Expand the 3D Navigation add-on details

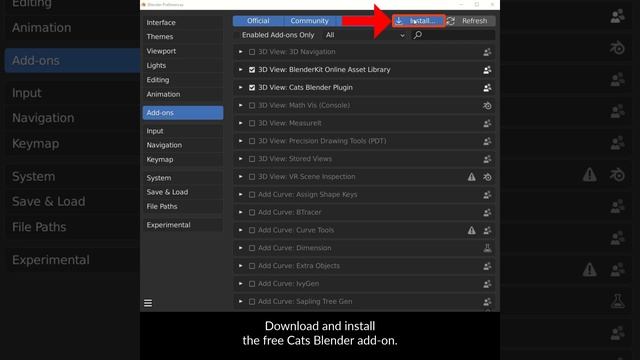(x=240, y=52)
